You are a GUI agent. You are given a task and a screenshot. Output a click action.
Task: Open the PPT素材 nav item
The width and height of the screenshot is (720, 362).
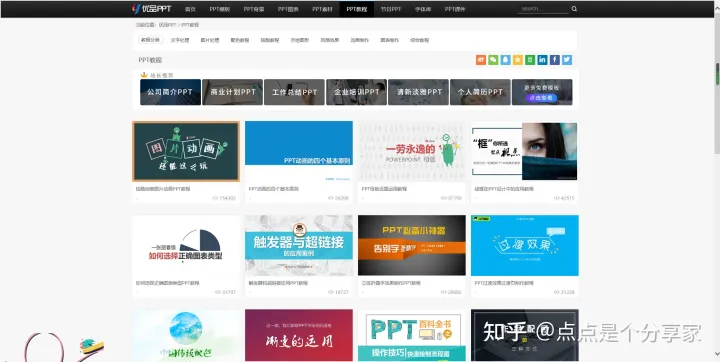click(322, 9)
